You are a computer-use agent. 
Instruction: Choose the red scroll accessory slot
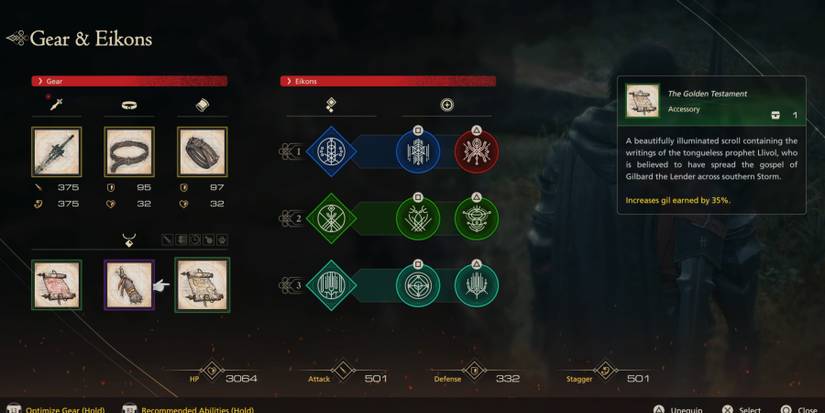(56, 285)
